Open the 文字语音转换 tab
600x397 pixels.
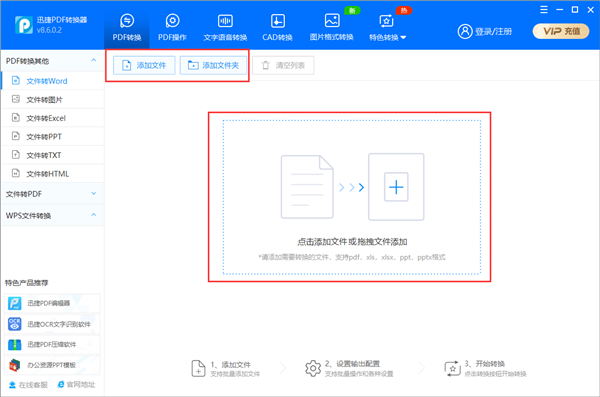(x=225, y=27)
